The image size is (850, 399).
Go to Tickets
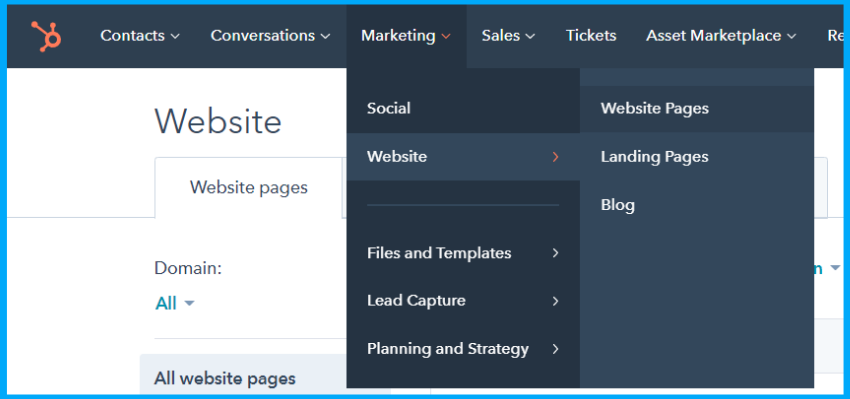(591, 36)
